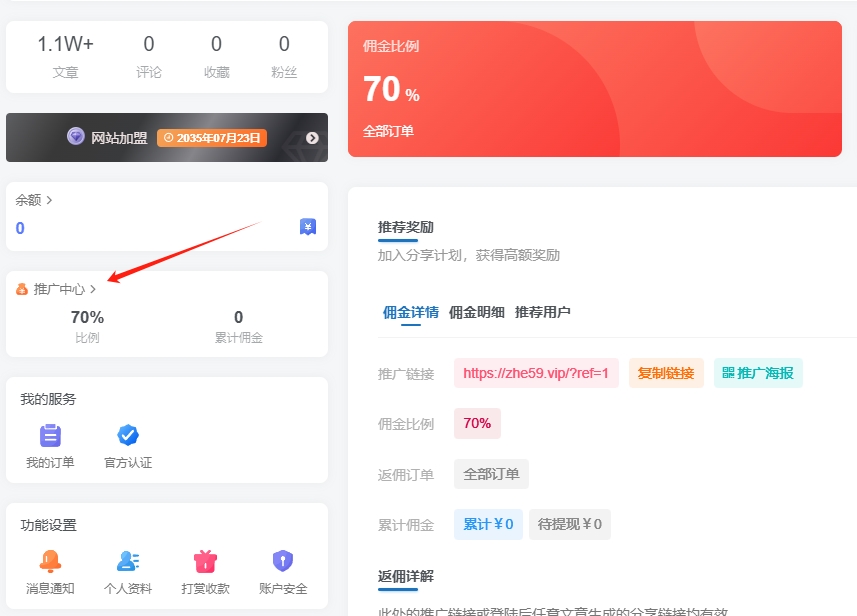
Task: Click the 官方认证 verification badge icon
Action: coord(127,436)
